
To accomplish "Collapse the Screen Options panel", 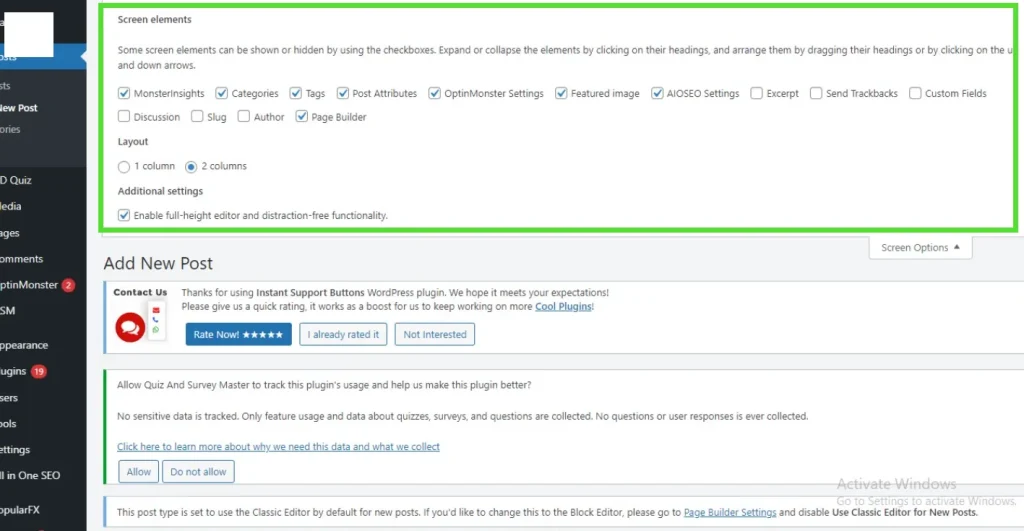I will pos(920,248).
